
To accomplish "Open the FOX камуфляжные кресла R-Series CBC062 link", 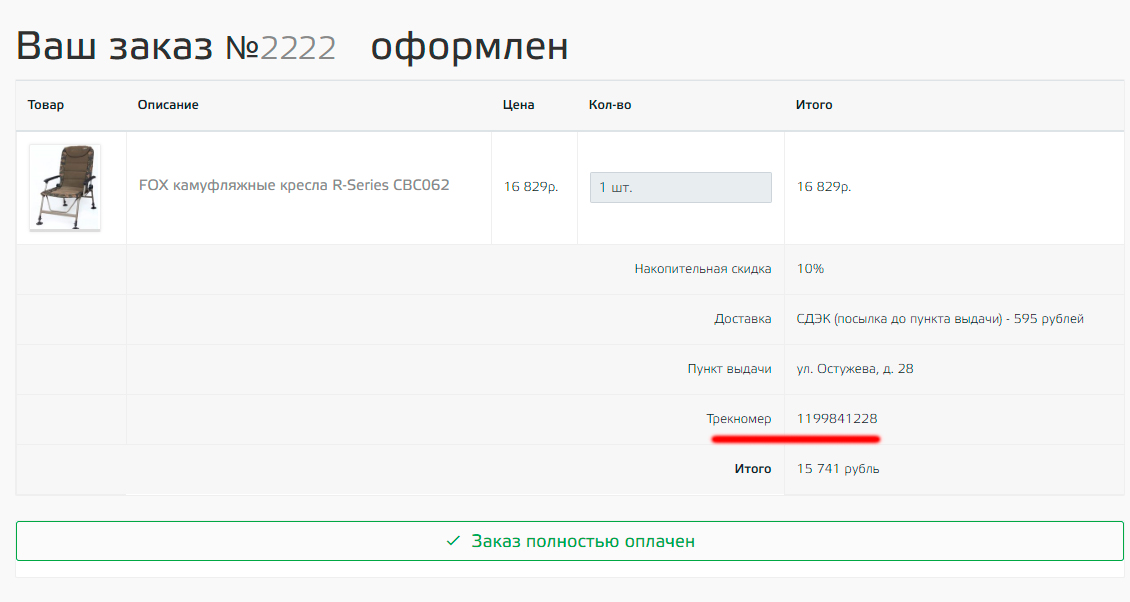I will (x=294, y=185).
